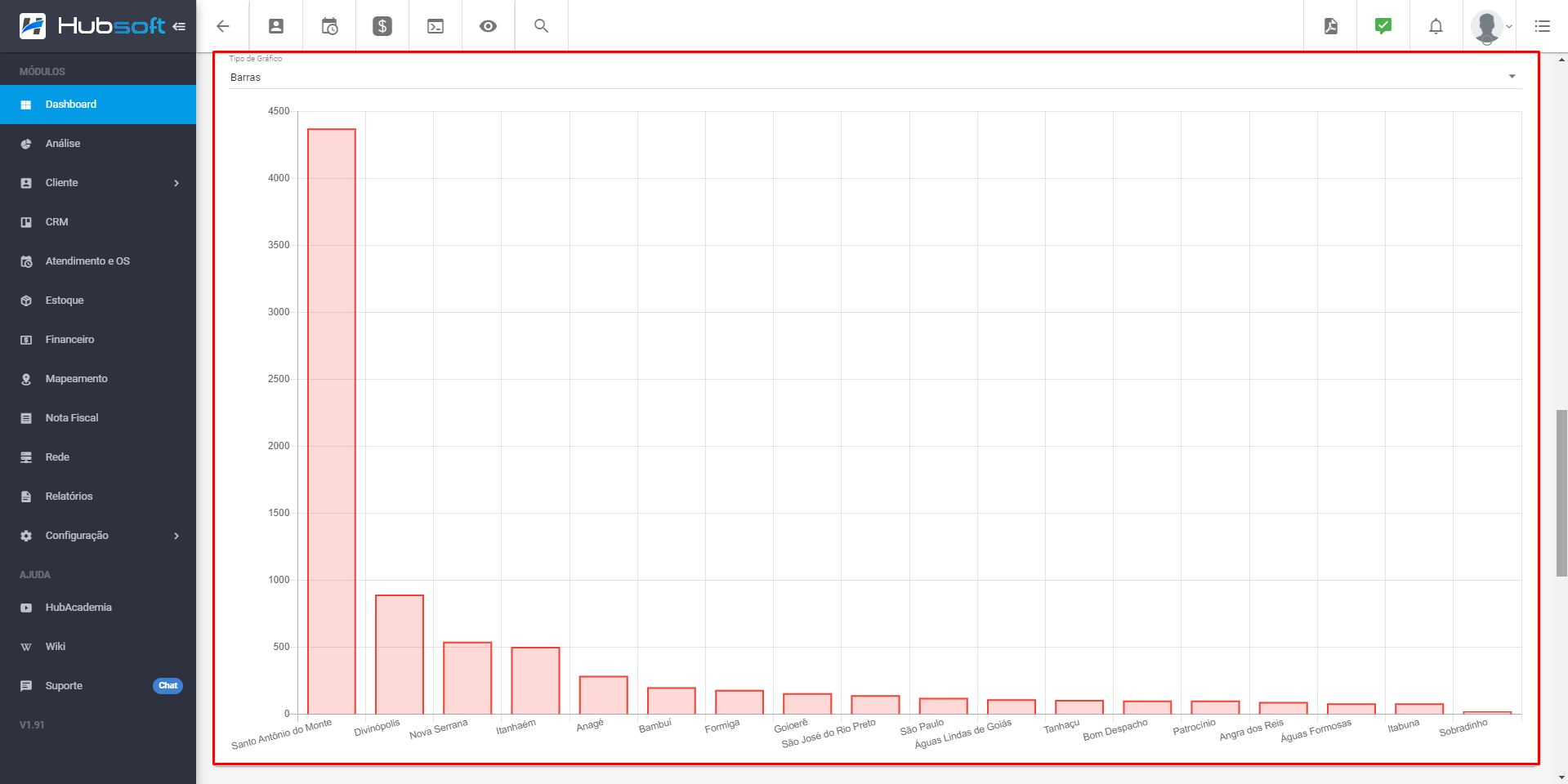This screenshot has height=784, width=1568.
Task: Open the PDF document icon
Action: [1330, 26]
